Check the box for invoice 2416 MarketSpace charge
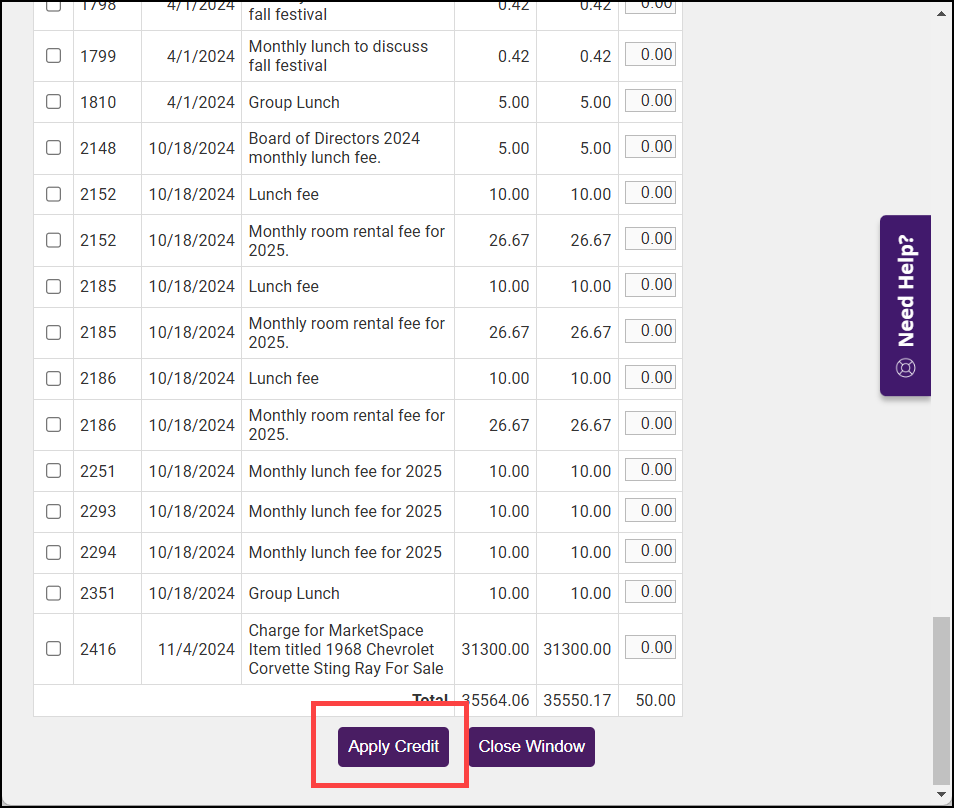 point(54,649)
